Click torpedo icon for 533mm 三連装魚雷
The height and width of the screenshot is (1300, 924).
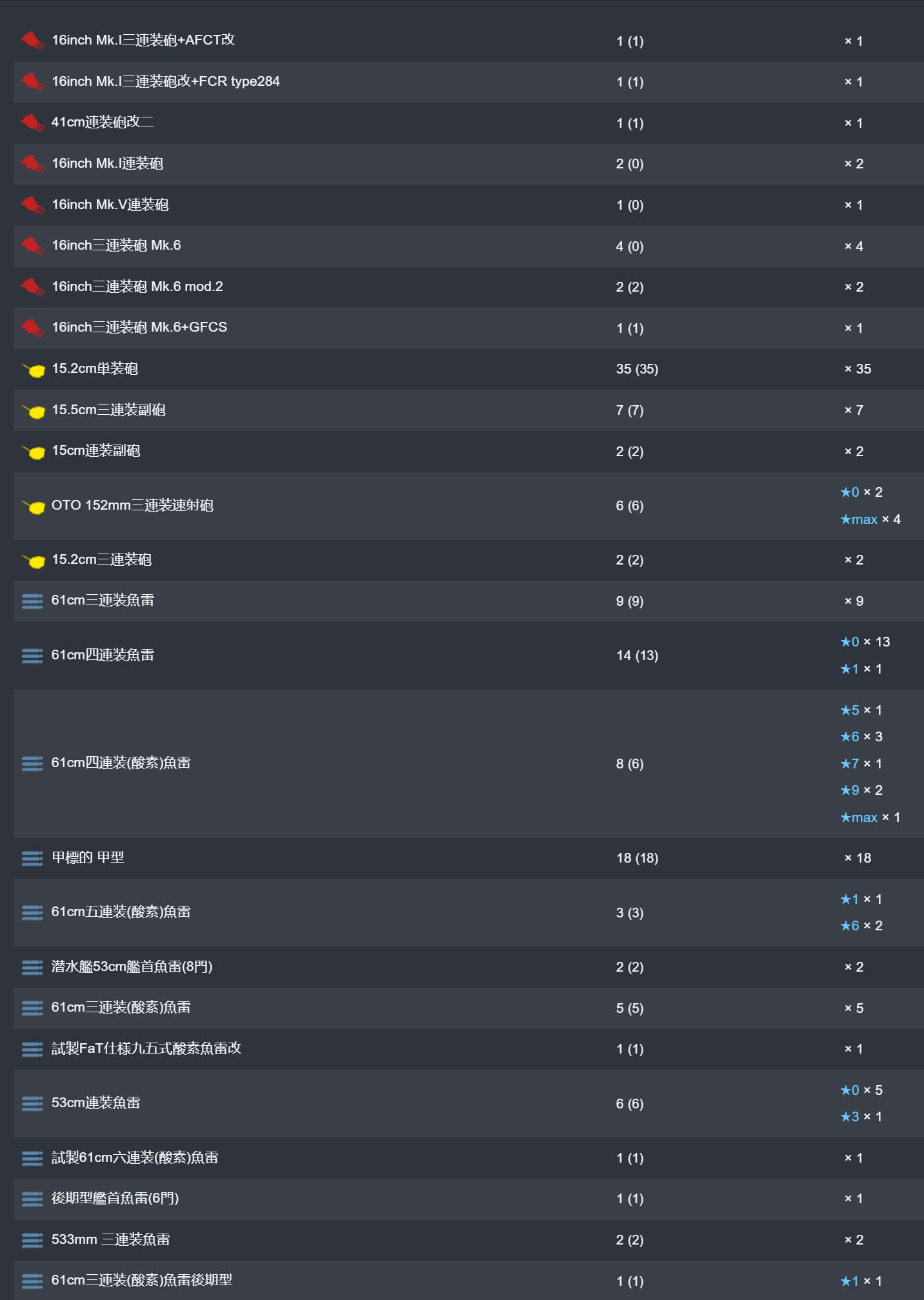(x=32, y=1240)
